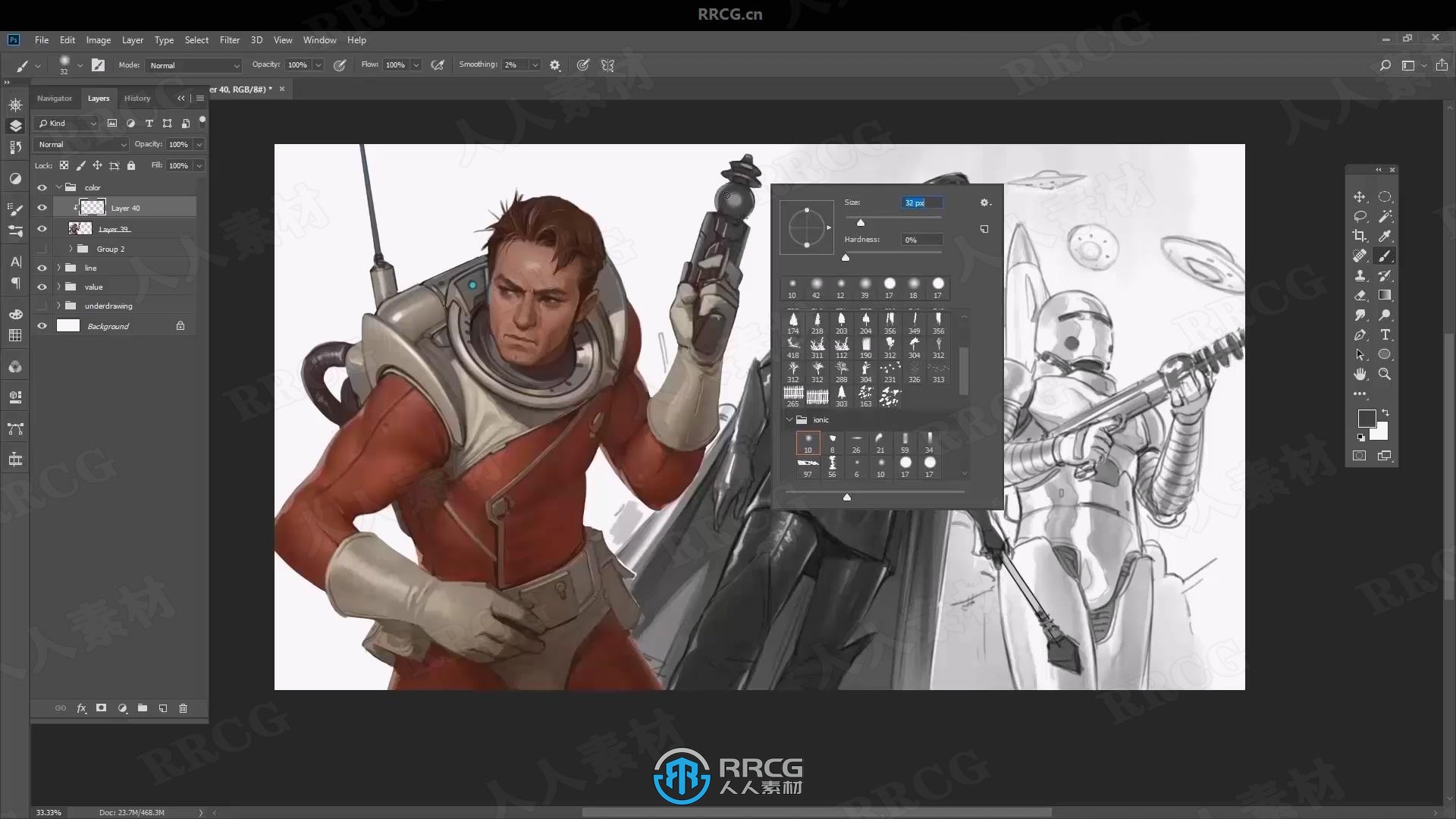This screenshot has height=819, width=1456.
Task: Click the Hardness percentage field
Action: point(922,240)
